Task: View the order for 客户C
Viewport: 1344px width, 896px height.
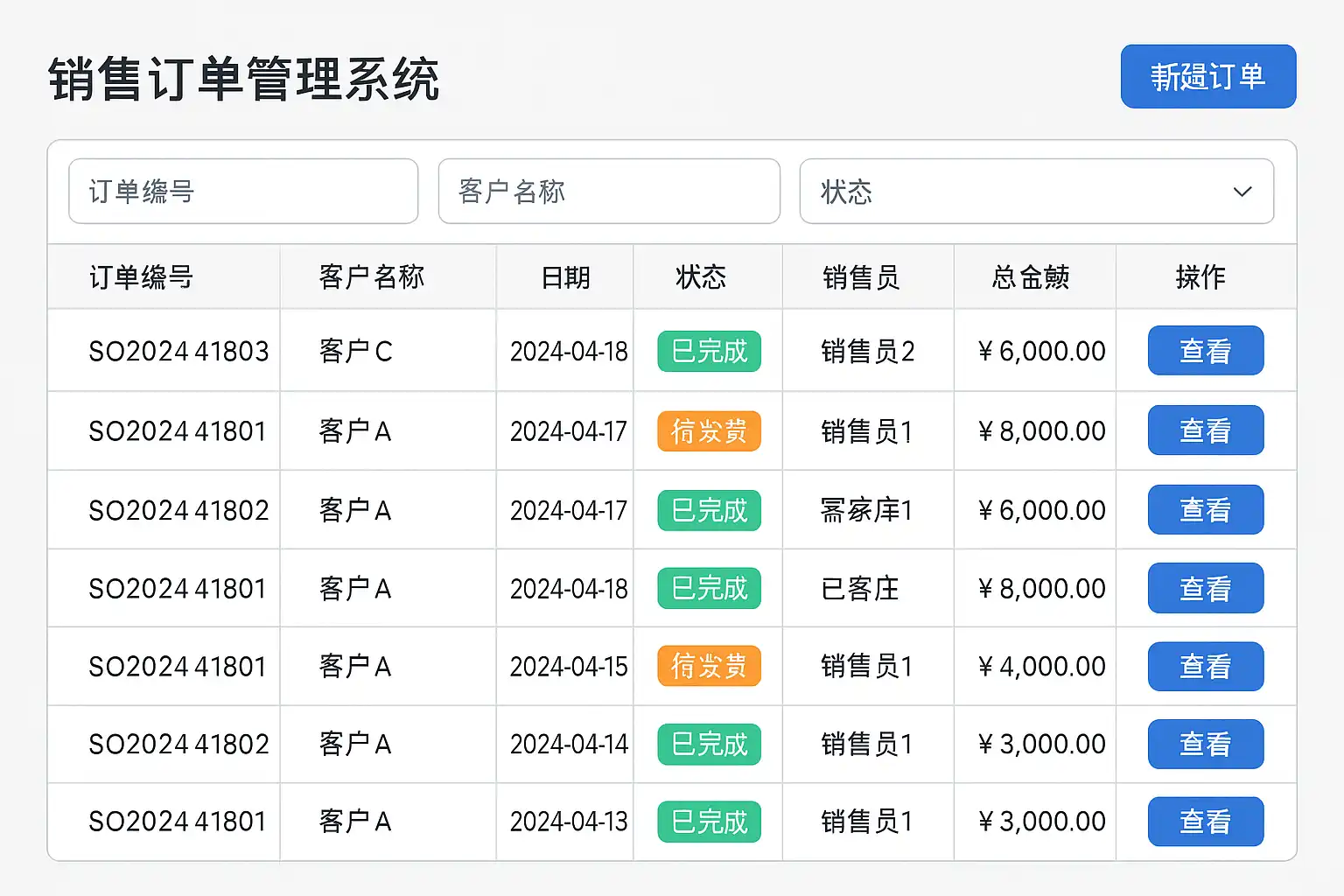Action: point(1205,351)
